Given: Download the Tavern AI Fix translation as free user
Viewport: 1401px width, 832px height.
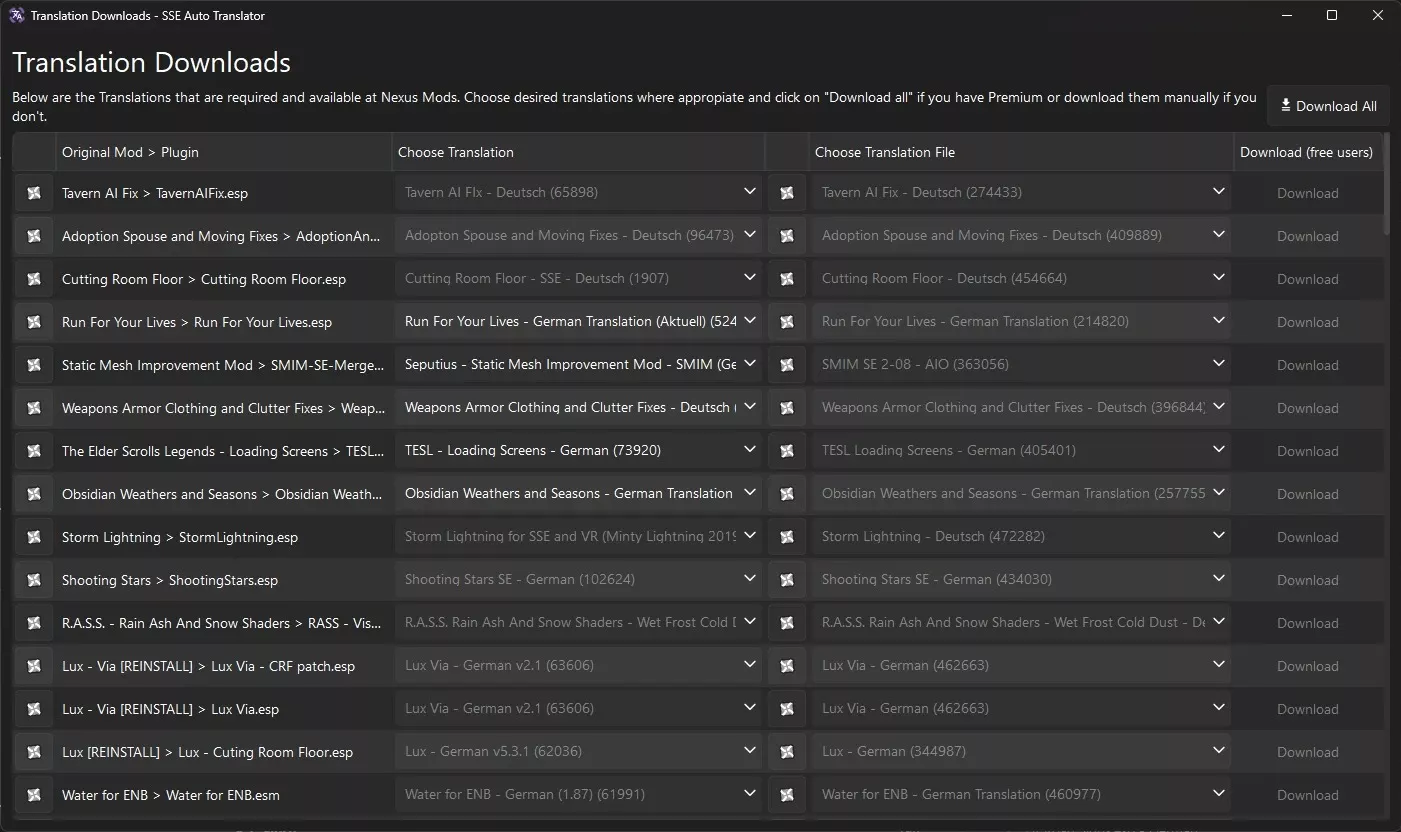Looking at the screenshot, I should click(x=1307, y=193).
